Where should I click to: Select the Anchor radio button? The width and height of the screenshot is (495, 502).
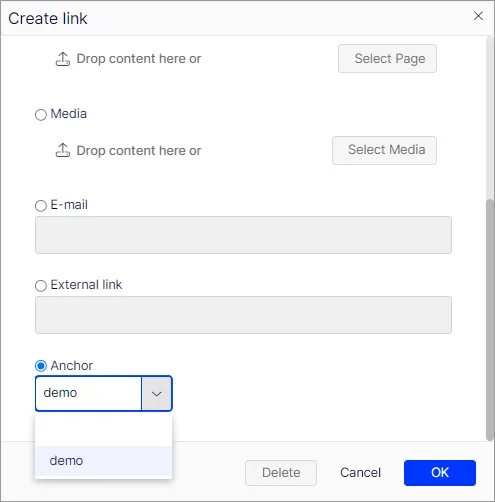(x=41, y=366)
